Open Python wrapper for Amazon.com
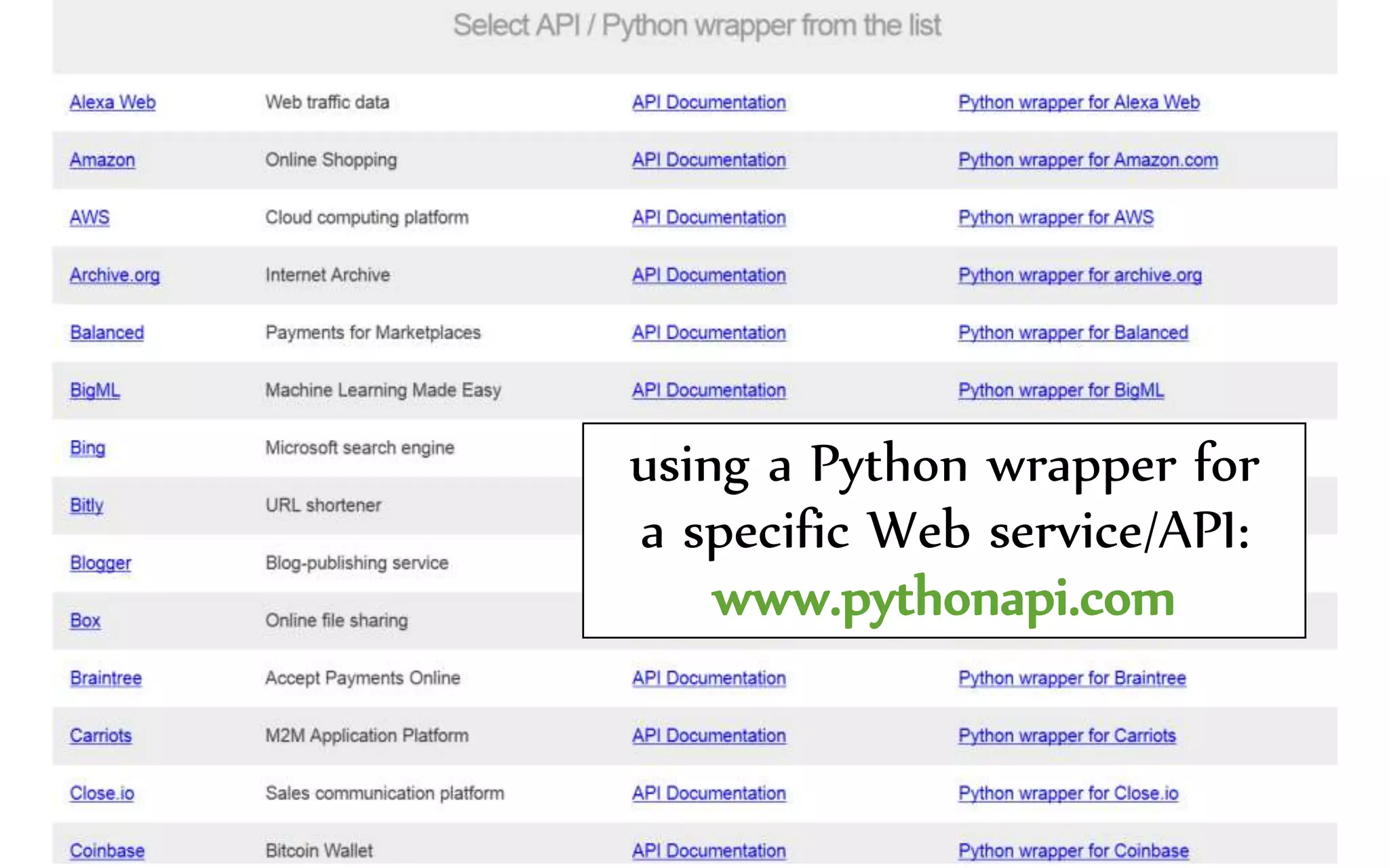The width and height of the screenshot is (1389, 868). 1088,160
